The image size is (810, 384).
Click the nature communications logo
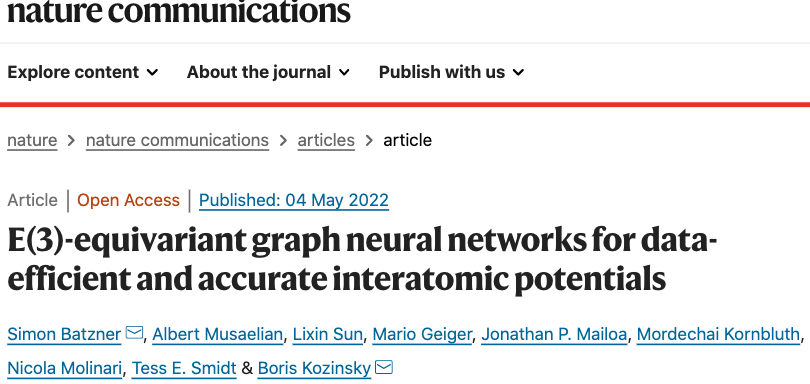click(x=179, y=12)
